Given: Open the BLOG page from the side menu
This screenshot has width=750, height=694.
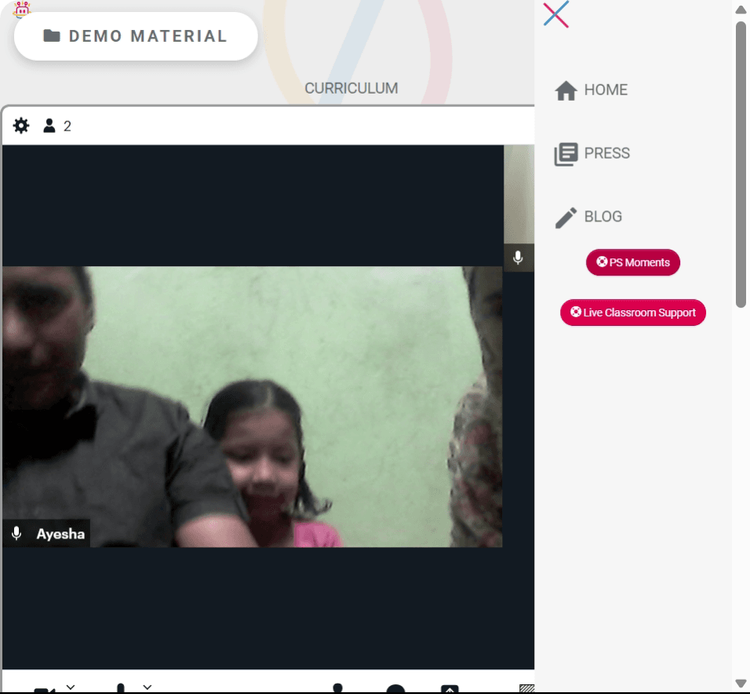Looking at the screenshot, I should tap(588, 217).
